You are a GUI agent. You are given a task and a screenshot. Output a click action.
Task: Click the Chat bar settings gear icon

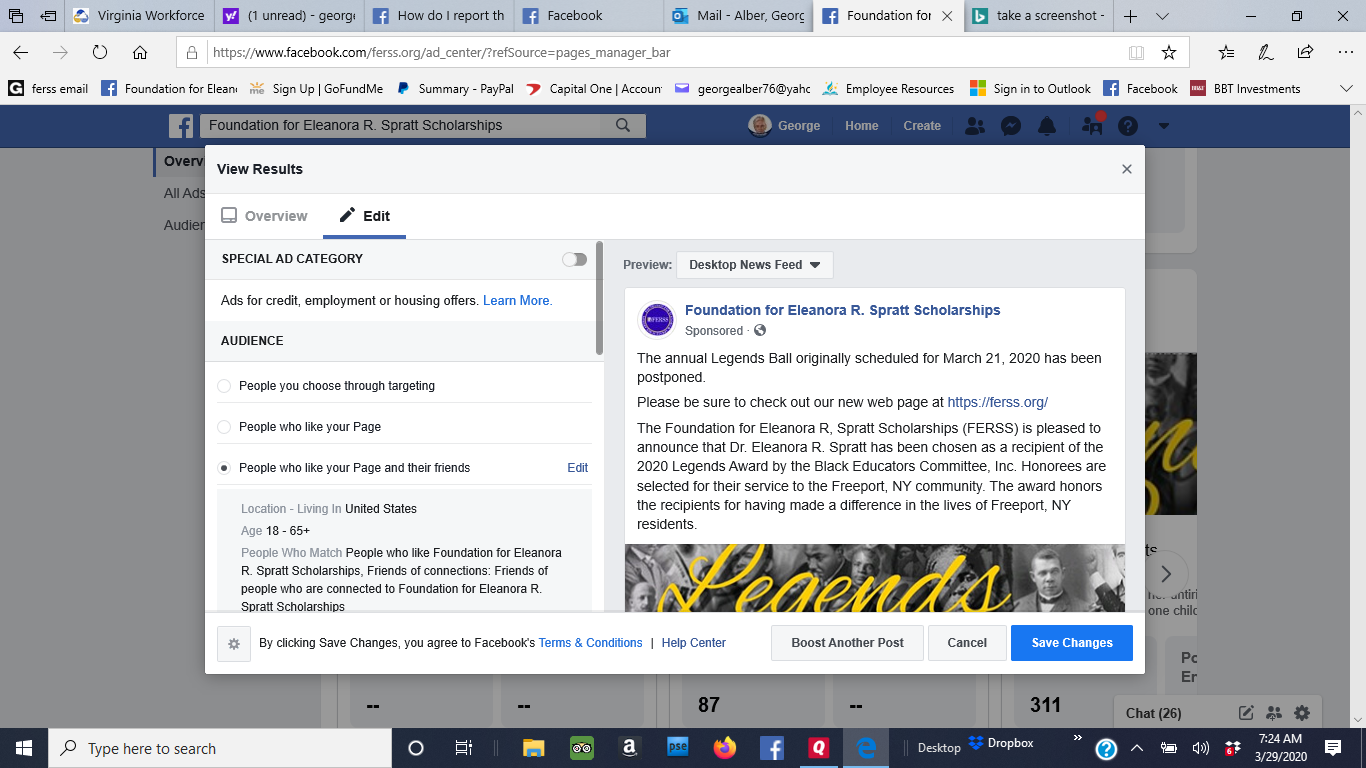(1301, 713)
